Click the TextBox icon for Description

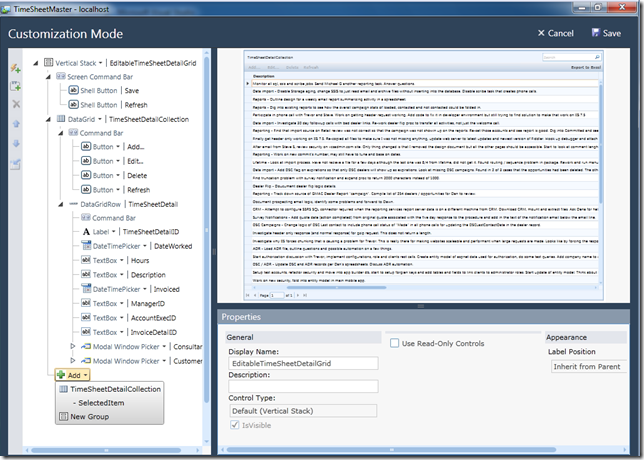tap(86, 274)
